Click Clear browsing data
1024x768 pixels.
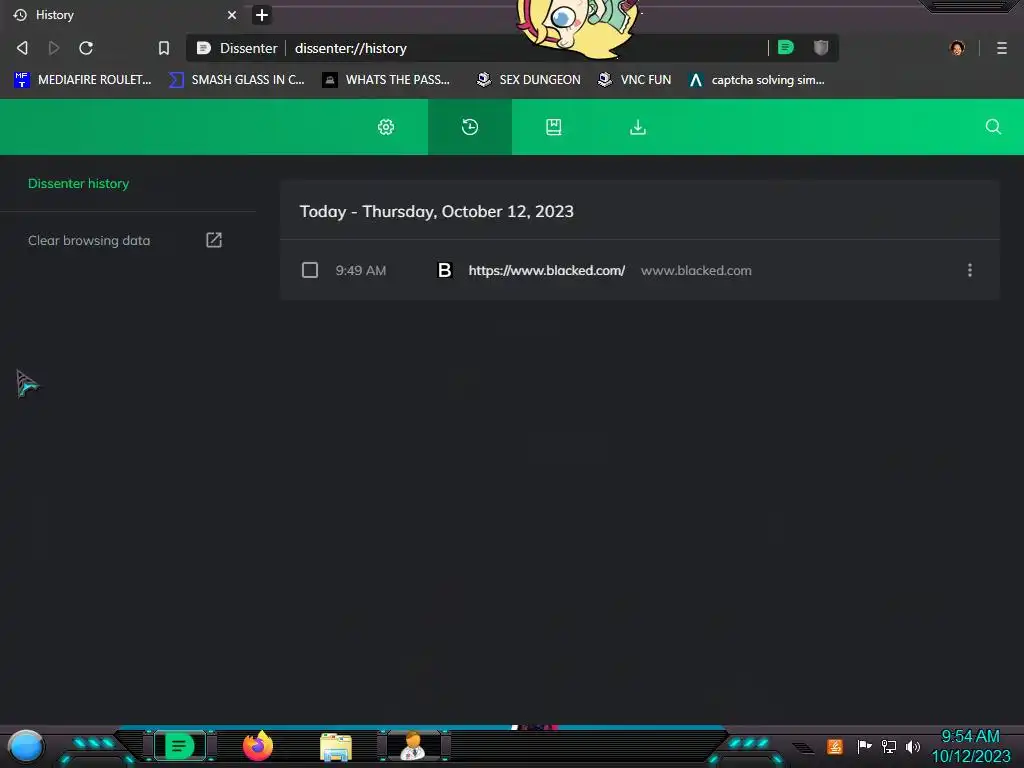pos(89,240)
